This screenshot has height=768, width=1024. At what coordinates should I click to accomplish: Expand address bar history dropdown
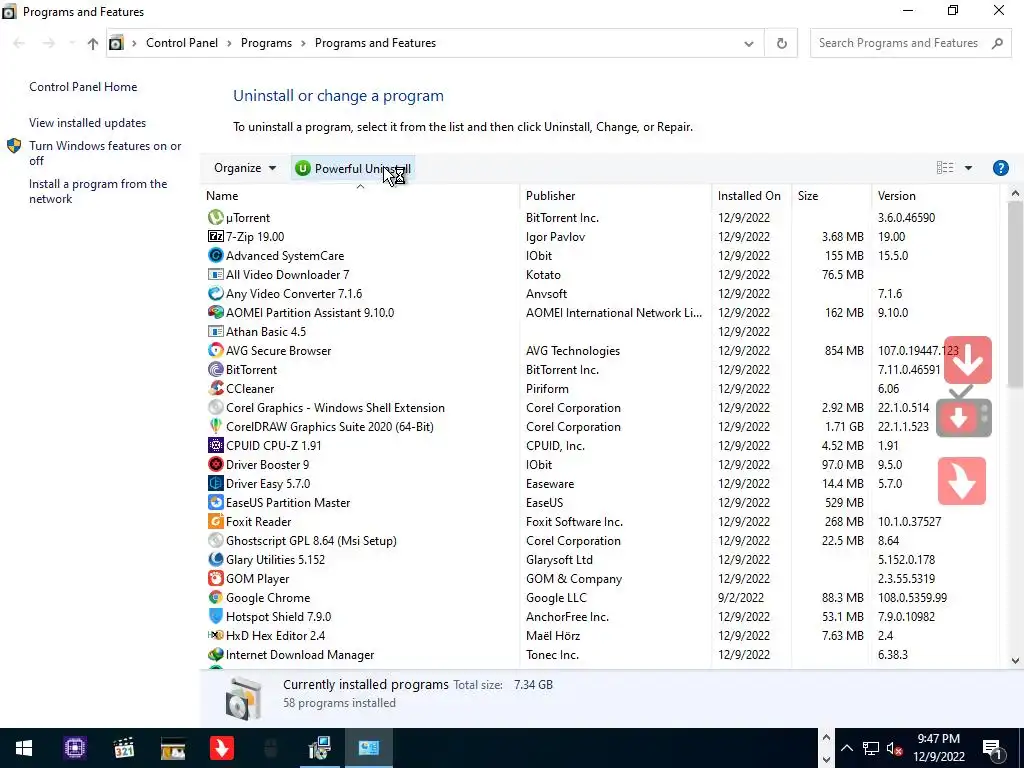click(748, 44)
